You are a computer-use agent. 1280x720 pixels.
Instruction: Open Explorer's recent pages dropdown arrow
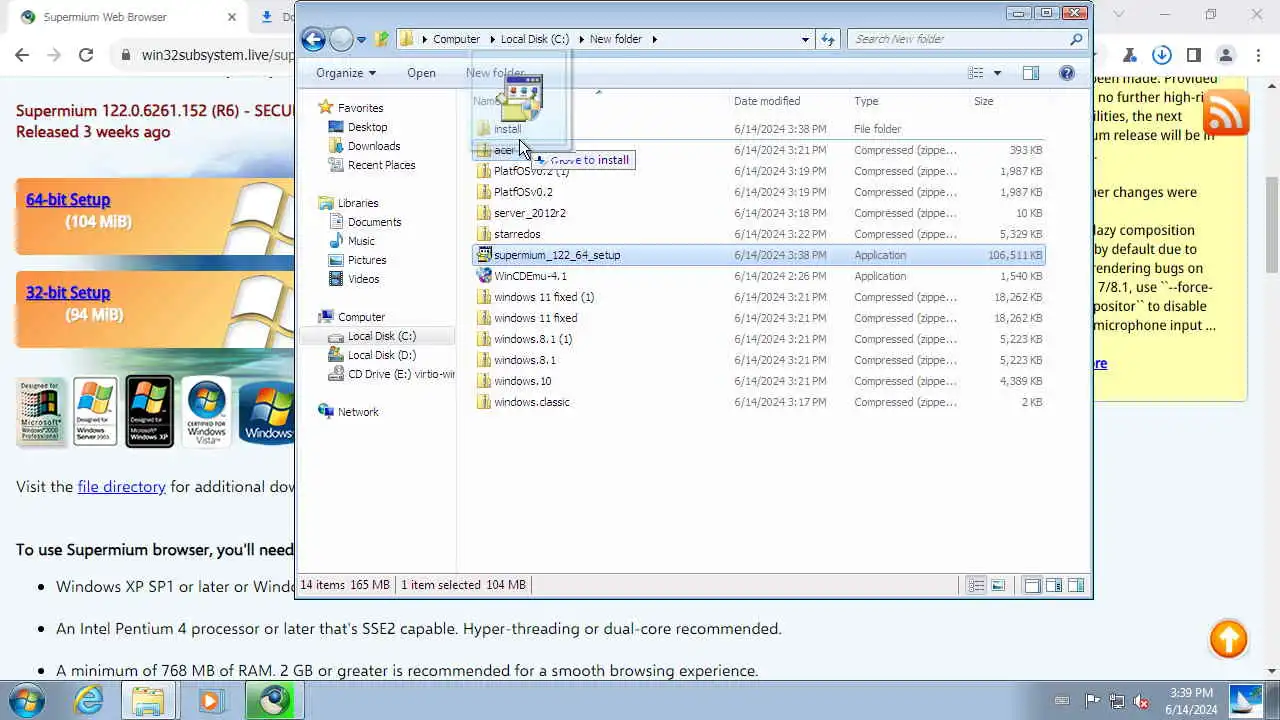pos(362,40)
